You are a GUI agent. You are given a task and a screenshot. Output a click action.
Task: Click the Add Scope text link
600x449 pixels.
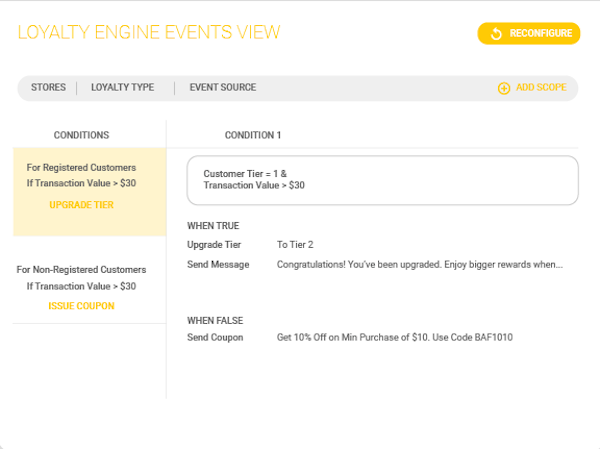point(541,88)
